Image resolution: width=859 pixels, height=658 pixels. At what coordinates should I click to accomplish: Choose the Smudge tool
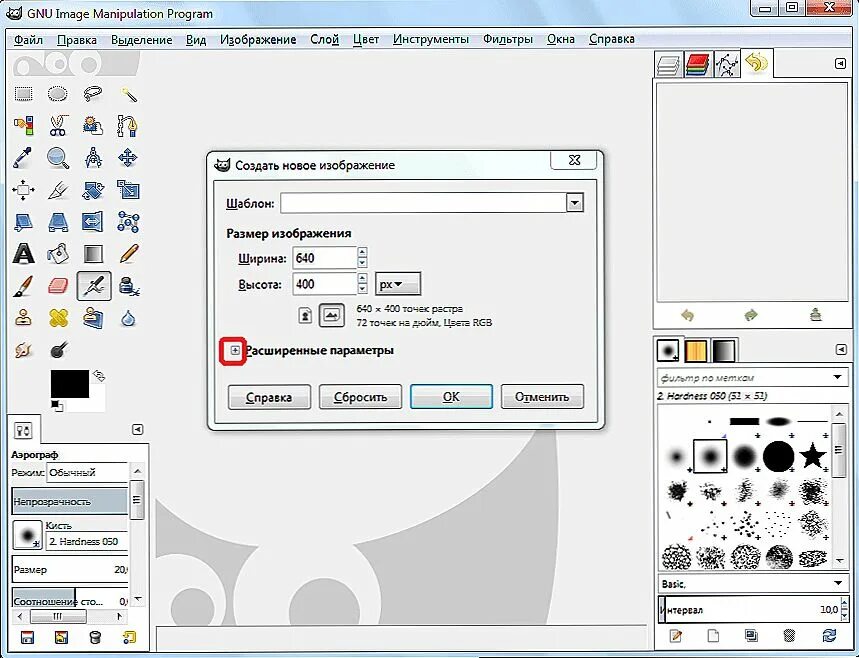click(23, 350)
